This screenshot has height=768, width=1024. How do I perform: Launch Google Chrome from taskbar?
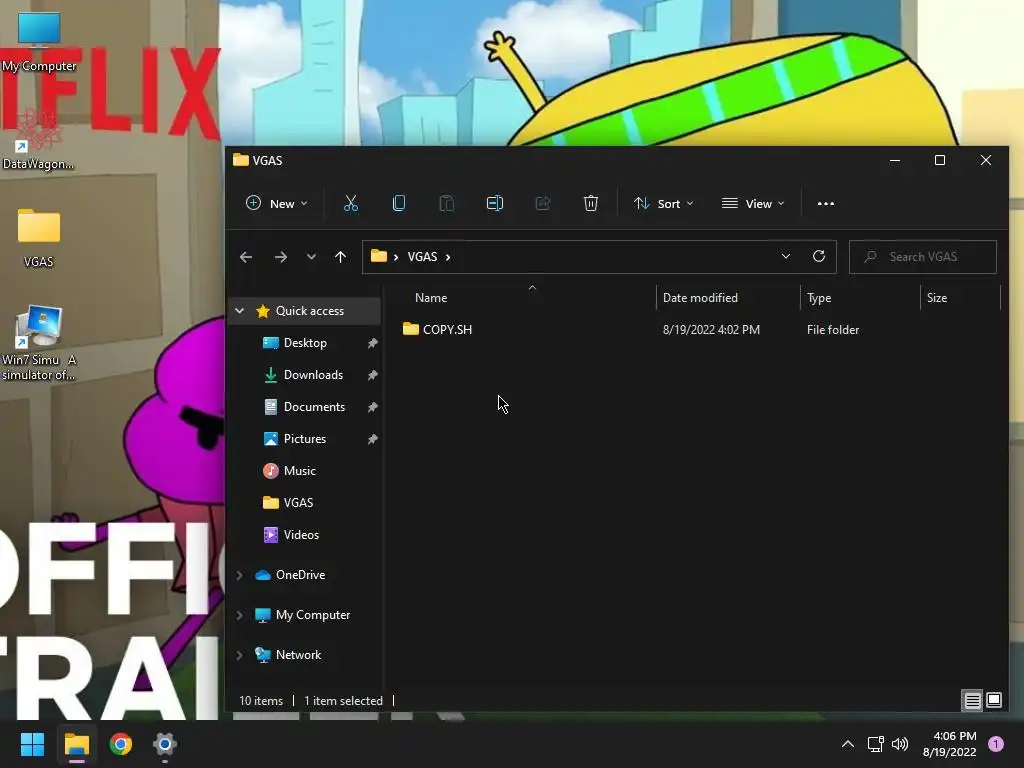121,744
